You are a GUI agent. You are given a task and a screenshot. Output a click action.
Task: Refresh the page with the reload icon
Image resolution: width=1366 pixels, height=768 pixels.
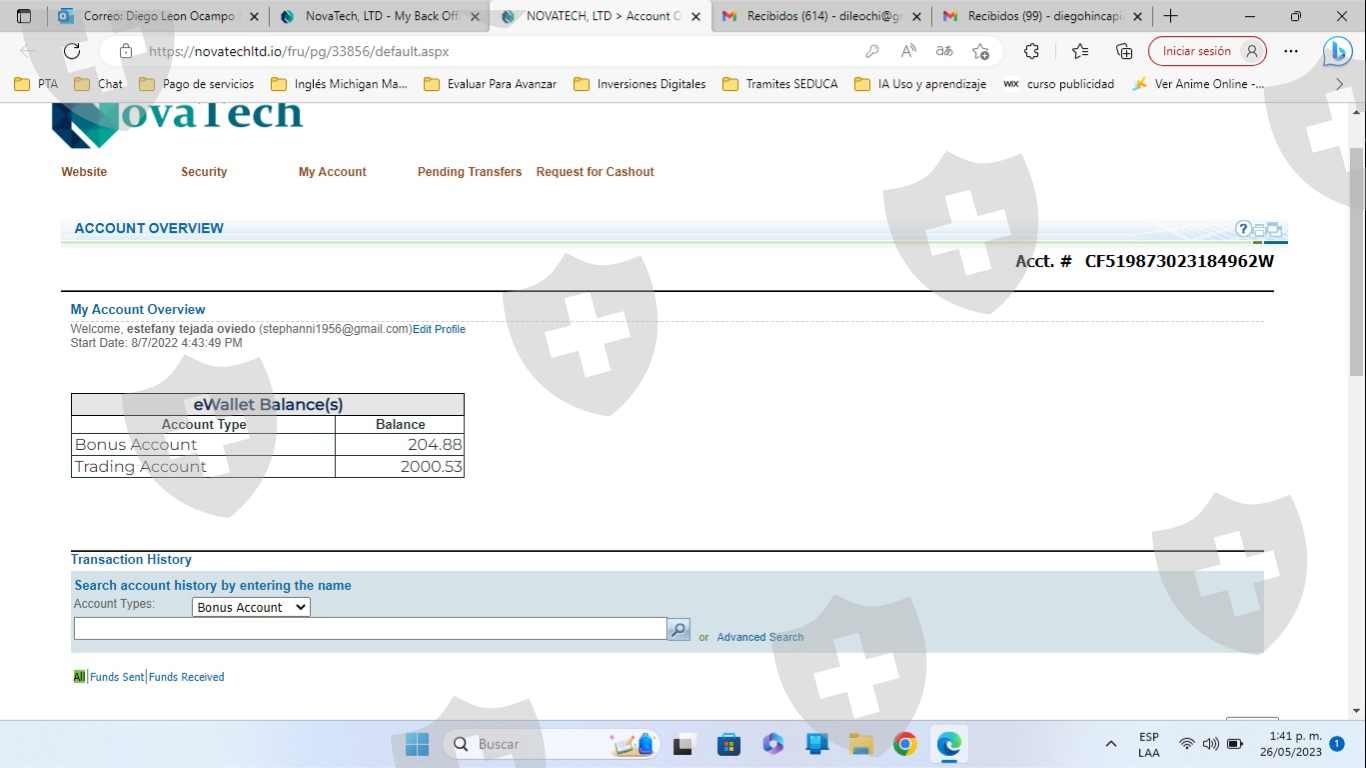[72, 51]
